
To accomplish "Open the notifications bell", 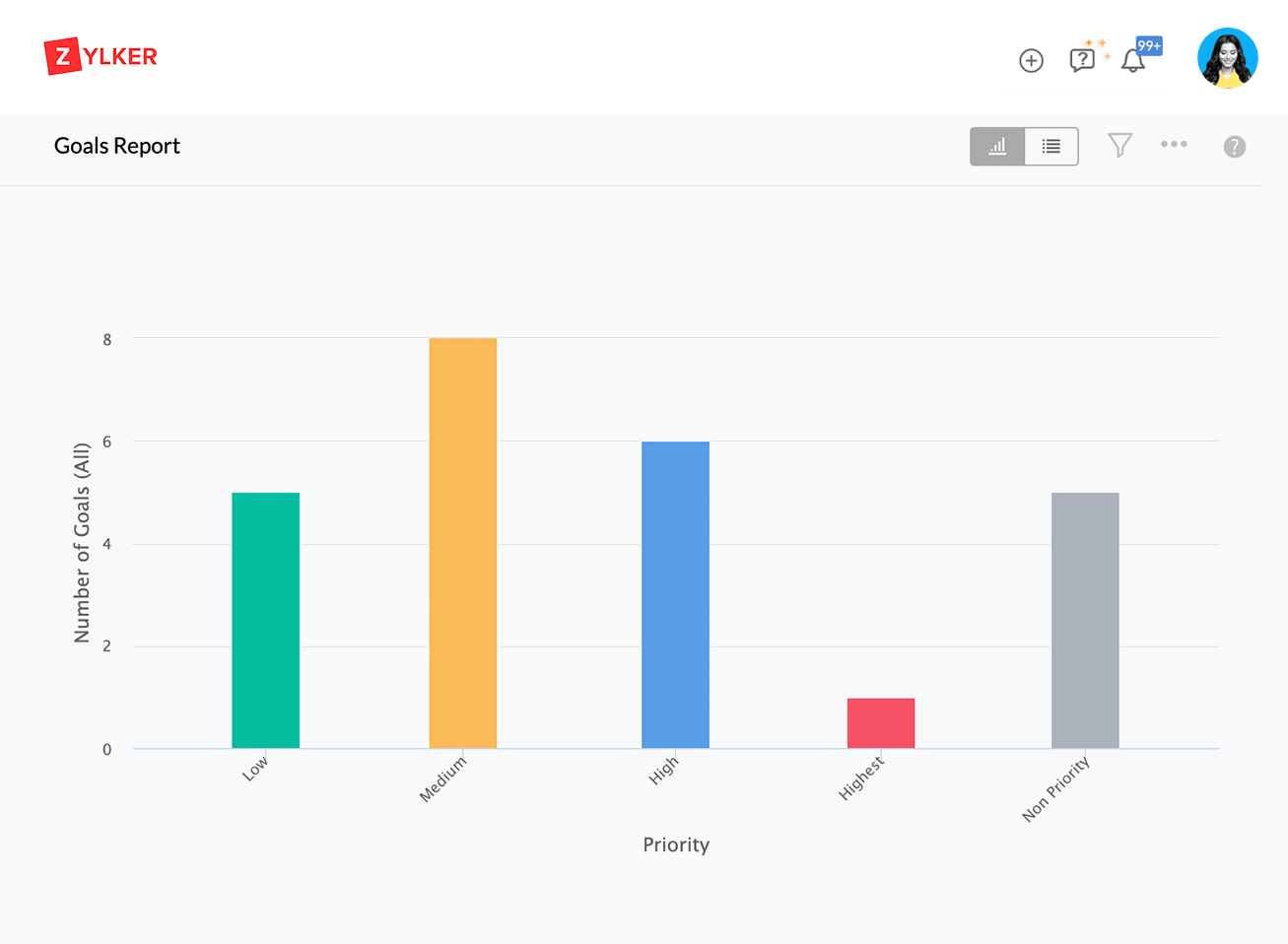I will pyautogui.click(x=1132, y=62).
